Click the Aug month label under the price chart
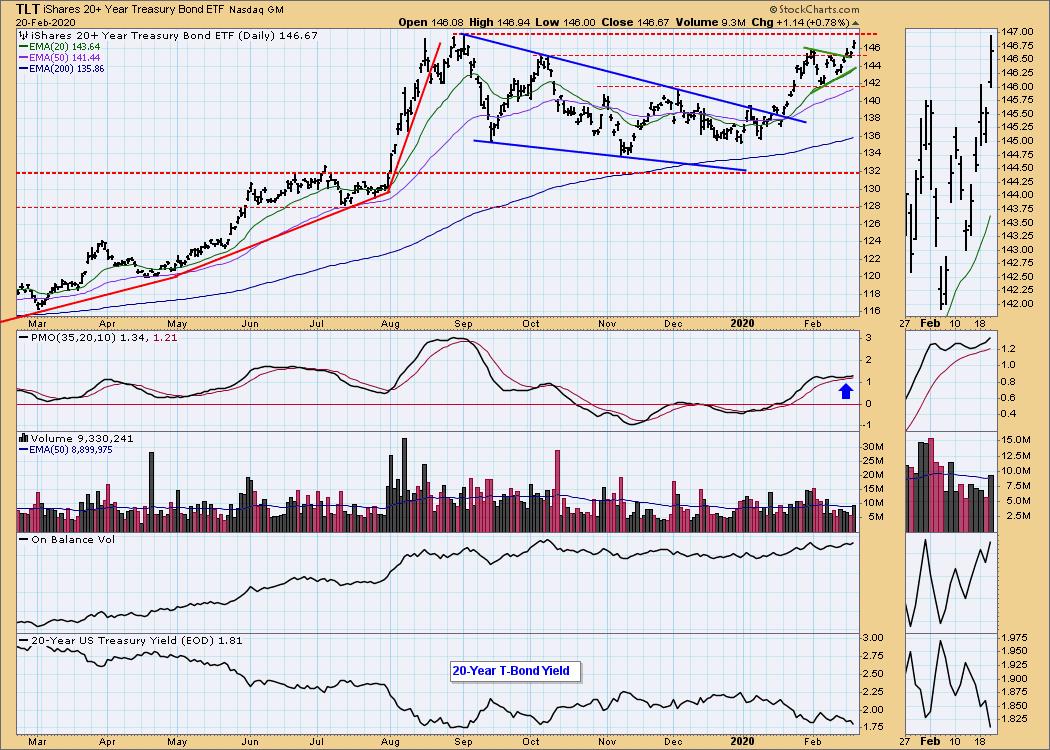The width and height of the screenshot is (1050, 750). pos(390,323)
